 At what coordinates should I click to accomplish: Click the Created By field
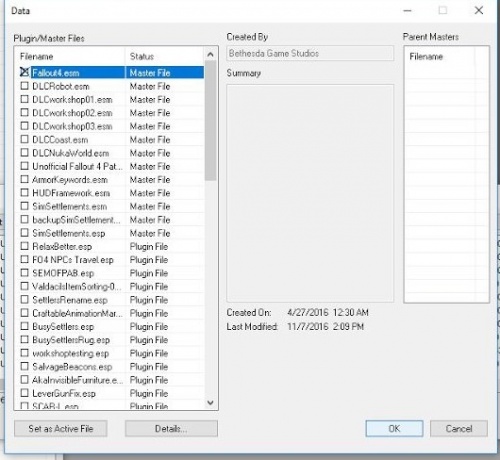coord(310,53)
